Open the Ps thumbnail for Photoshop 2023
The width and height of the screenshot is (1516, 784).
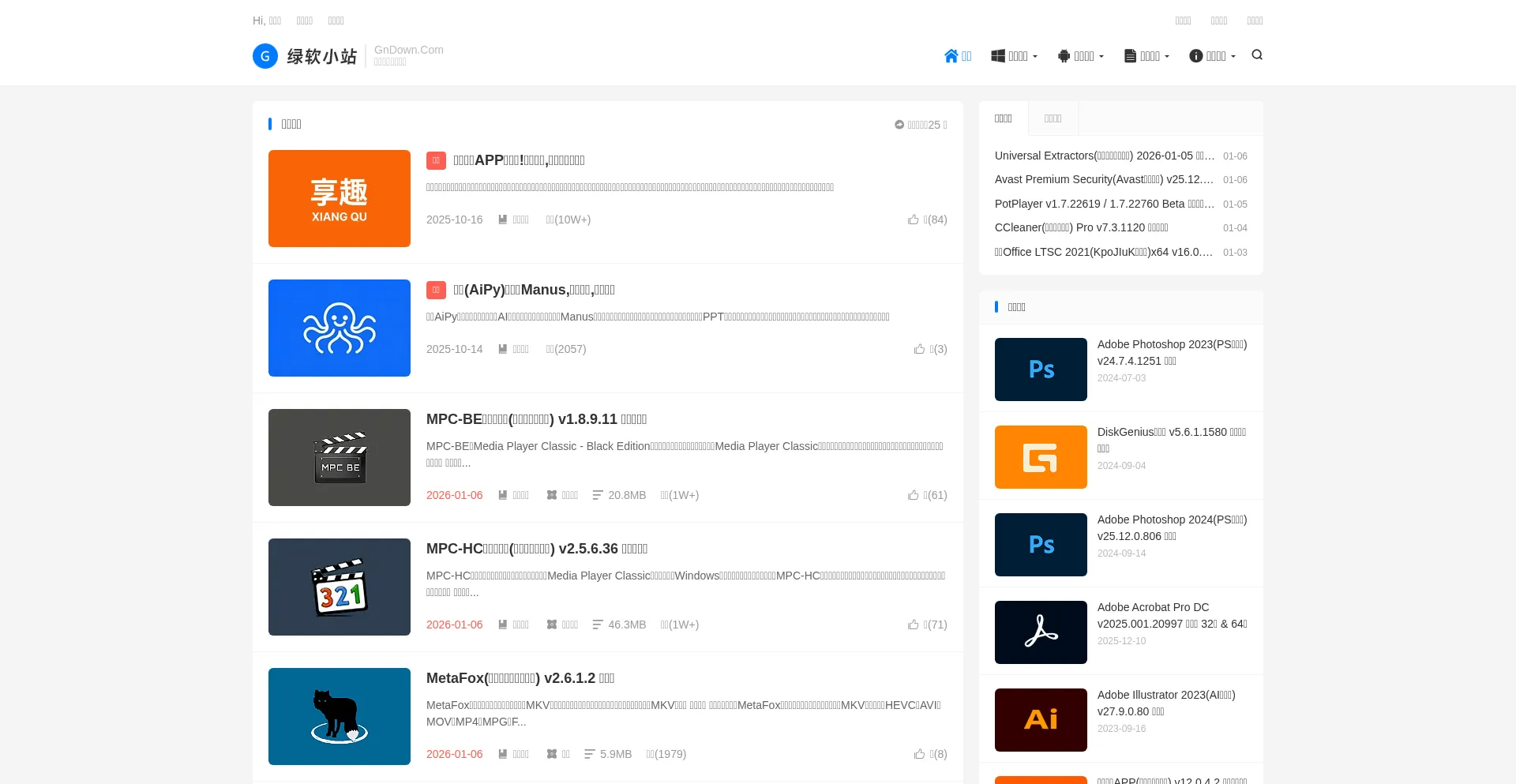coord(1041,369)
